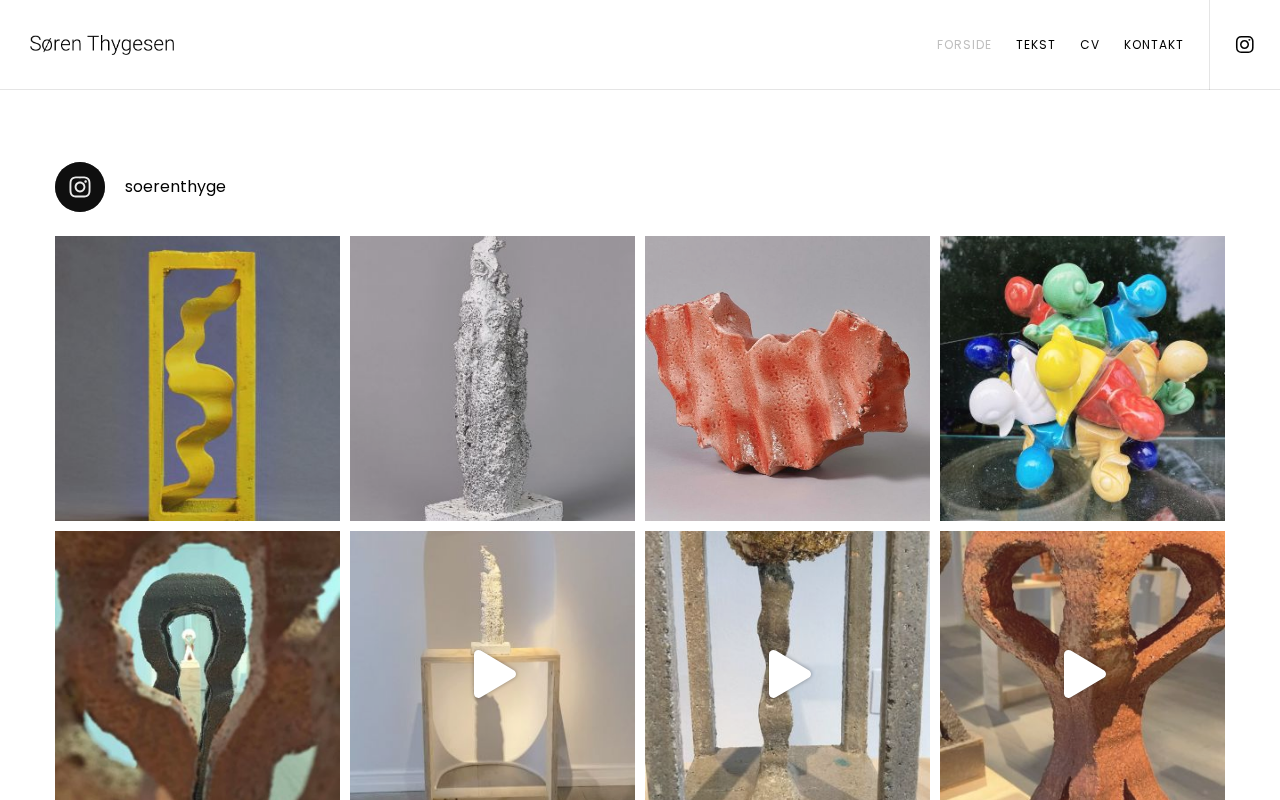
Task: Go to the TEKST page
Action: pos(1036,45)
